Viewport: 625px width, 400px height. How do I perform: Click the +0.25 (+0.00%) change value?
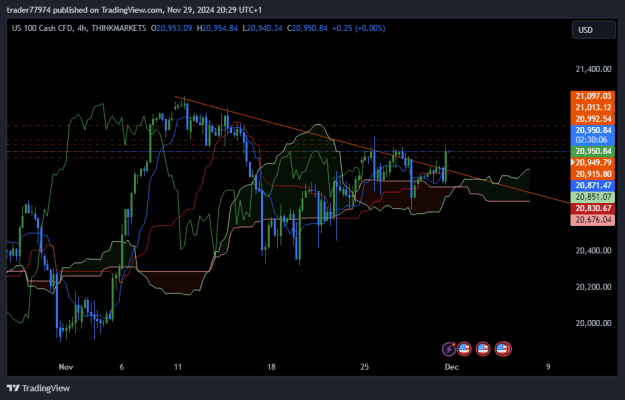point(359,28)
